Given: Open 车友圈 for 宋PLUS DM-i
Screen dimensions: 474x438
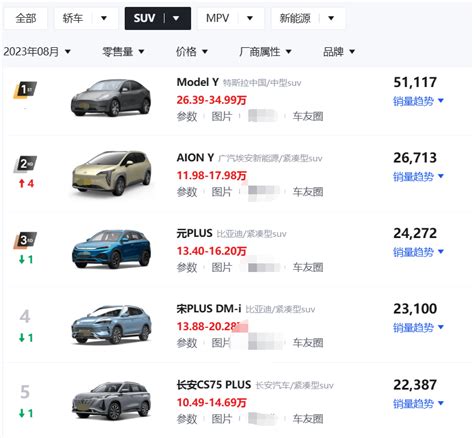Looking at the screenshot, I should (x=308, y=343).
